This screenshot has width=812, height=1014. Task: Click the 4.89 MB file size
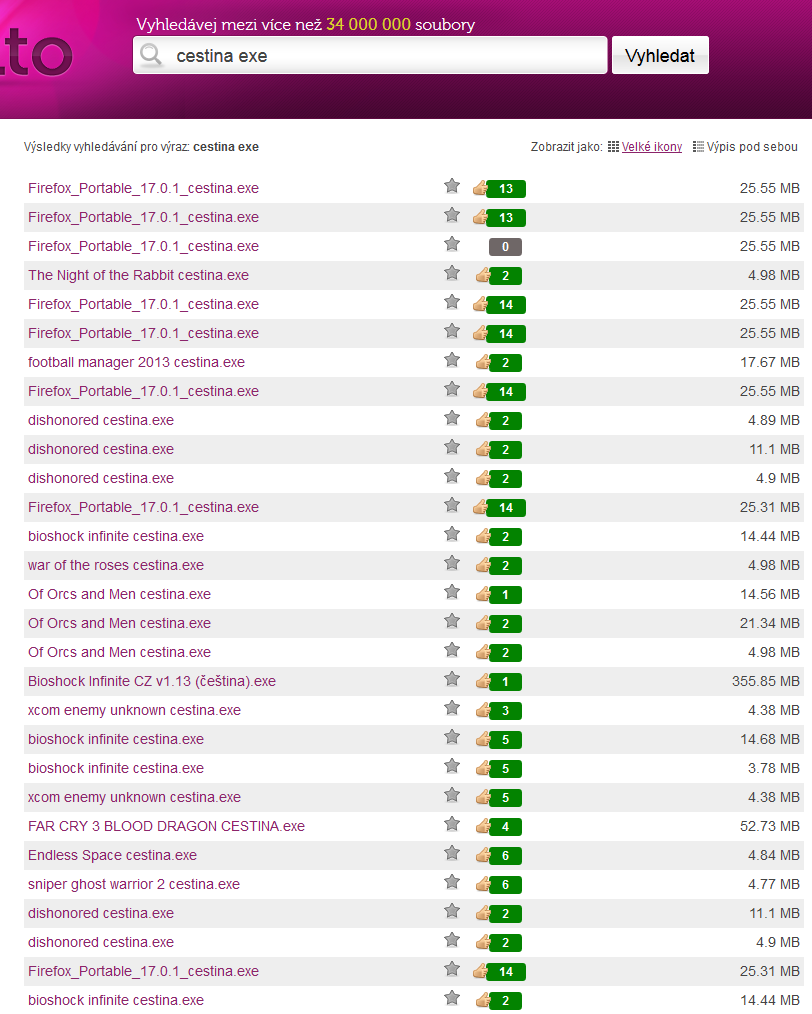coord(774,420)
